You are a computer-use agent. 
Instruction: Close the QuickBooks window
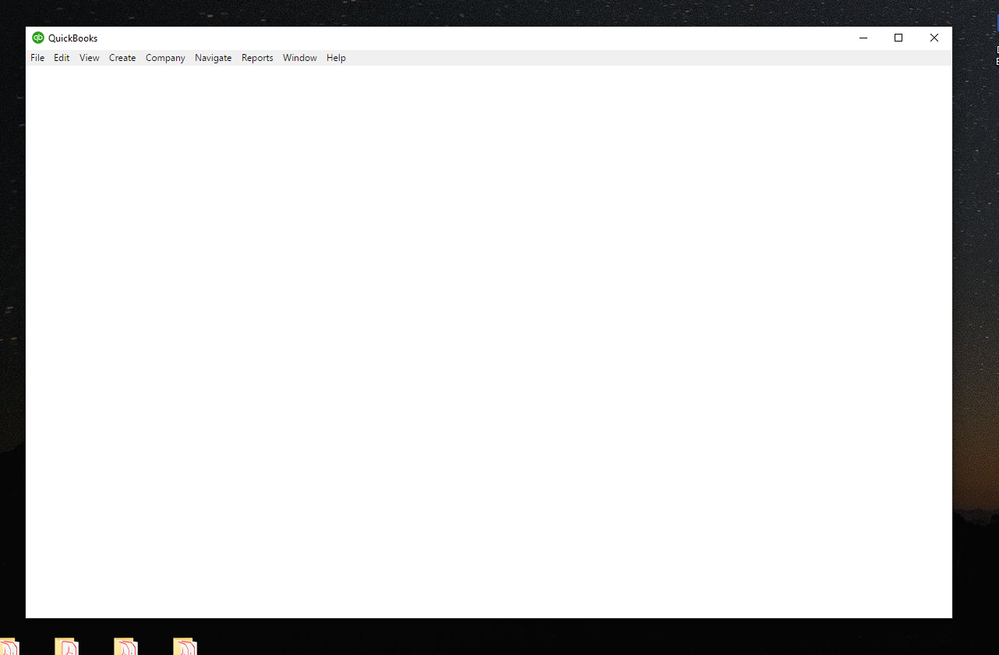click(934, 38)
